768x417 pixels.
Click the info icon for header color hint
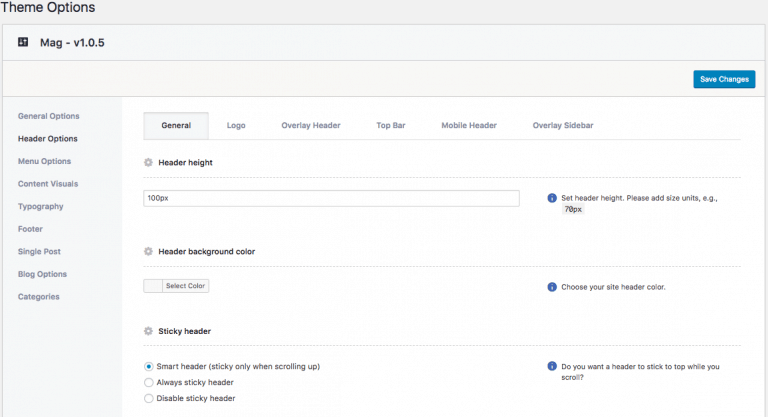(552, 287)
